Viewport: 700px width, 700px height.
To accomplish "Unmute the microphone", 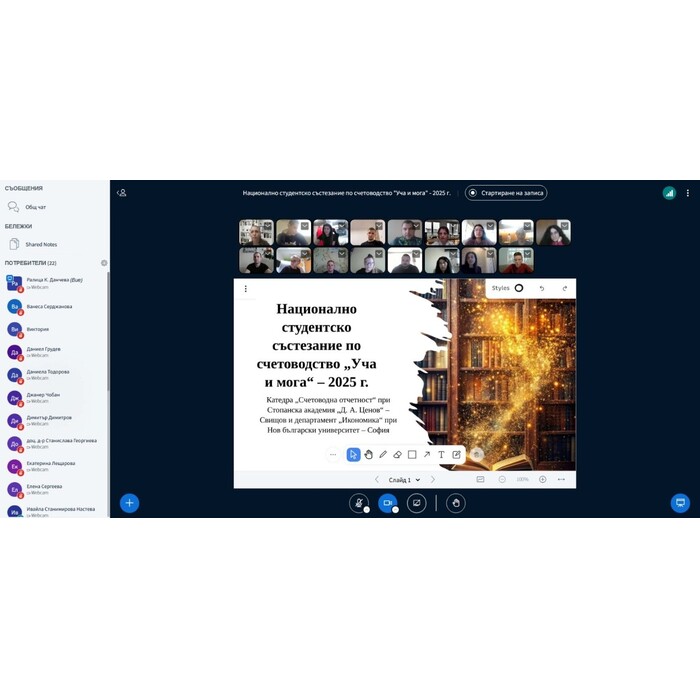I will pyautogui.click(x=359, y=503).
